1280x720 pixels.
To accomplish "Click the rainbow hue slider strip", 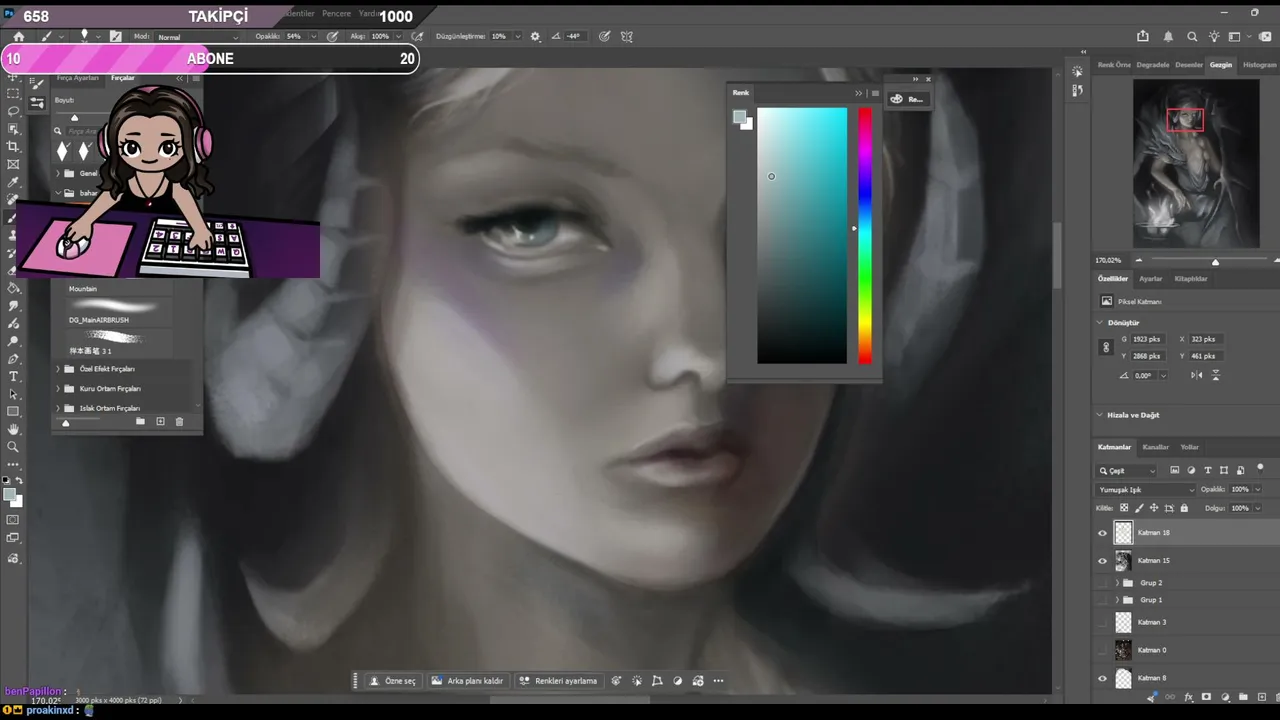I will coord(864,235).
